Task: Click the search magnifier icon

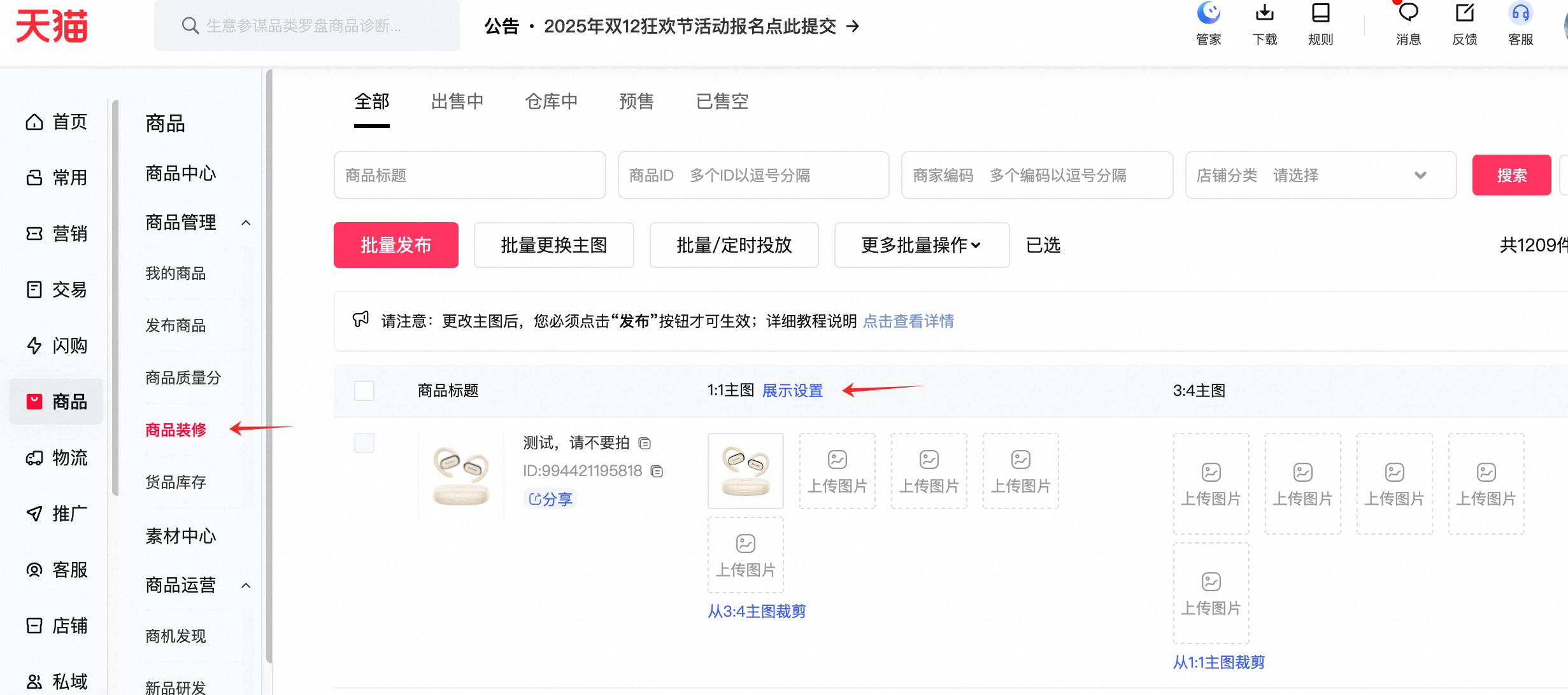Action: [190, 25]
